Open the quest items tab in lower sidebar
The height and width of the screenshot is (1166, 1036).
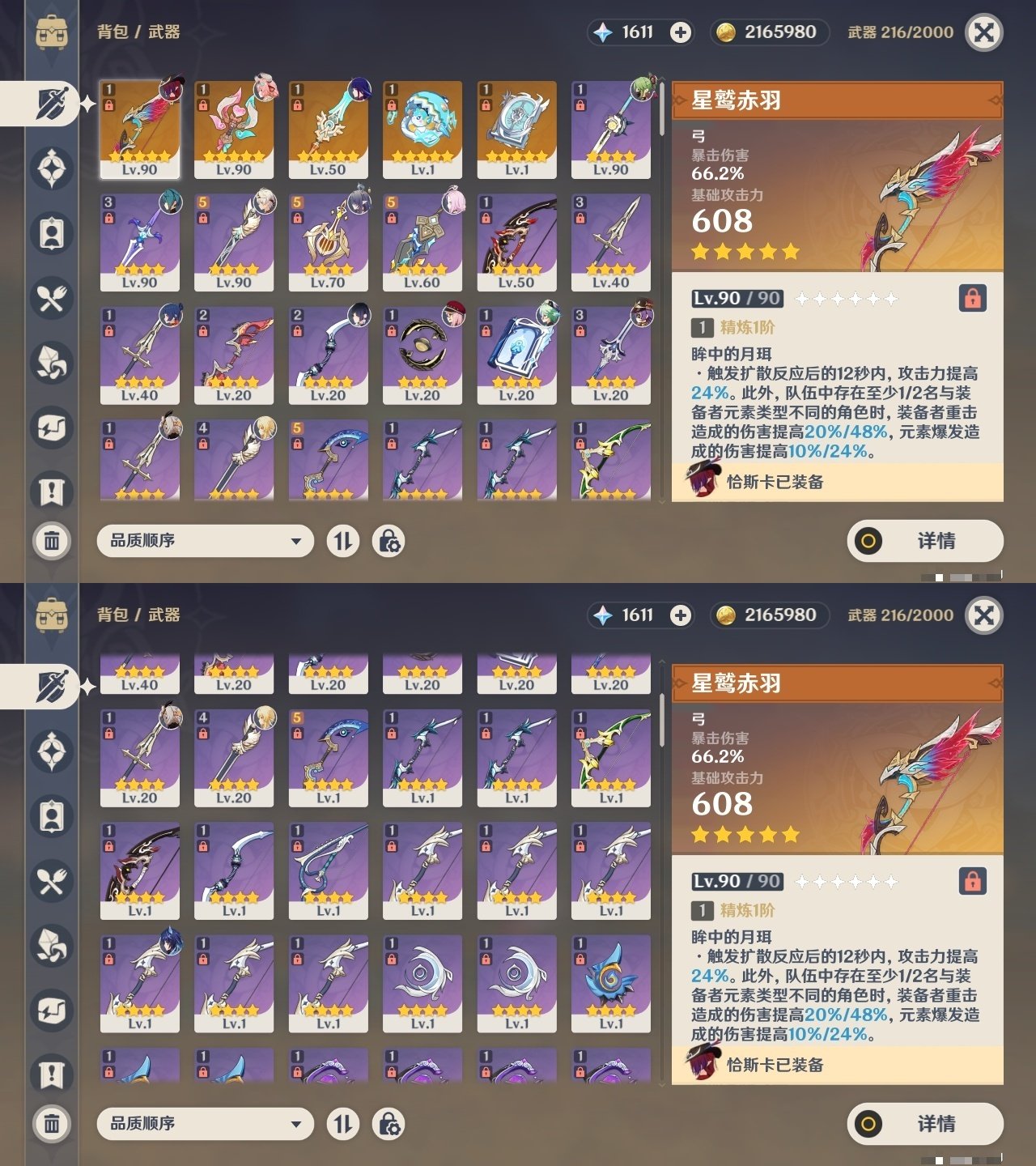52,1075
